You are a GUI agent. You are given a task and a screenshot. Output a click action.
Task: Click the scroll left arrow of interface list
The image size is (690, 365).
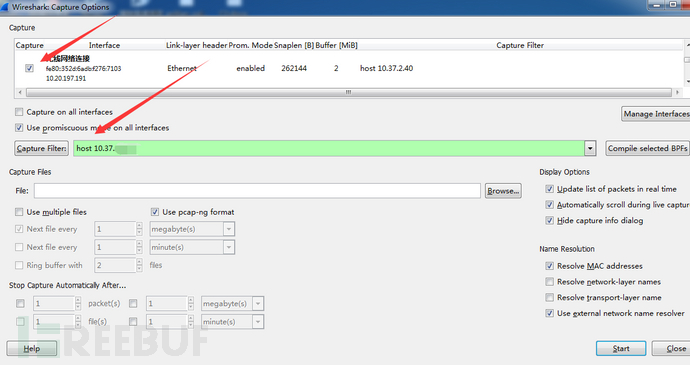20,92
